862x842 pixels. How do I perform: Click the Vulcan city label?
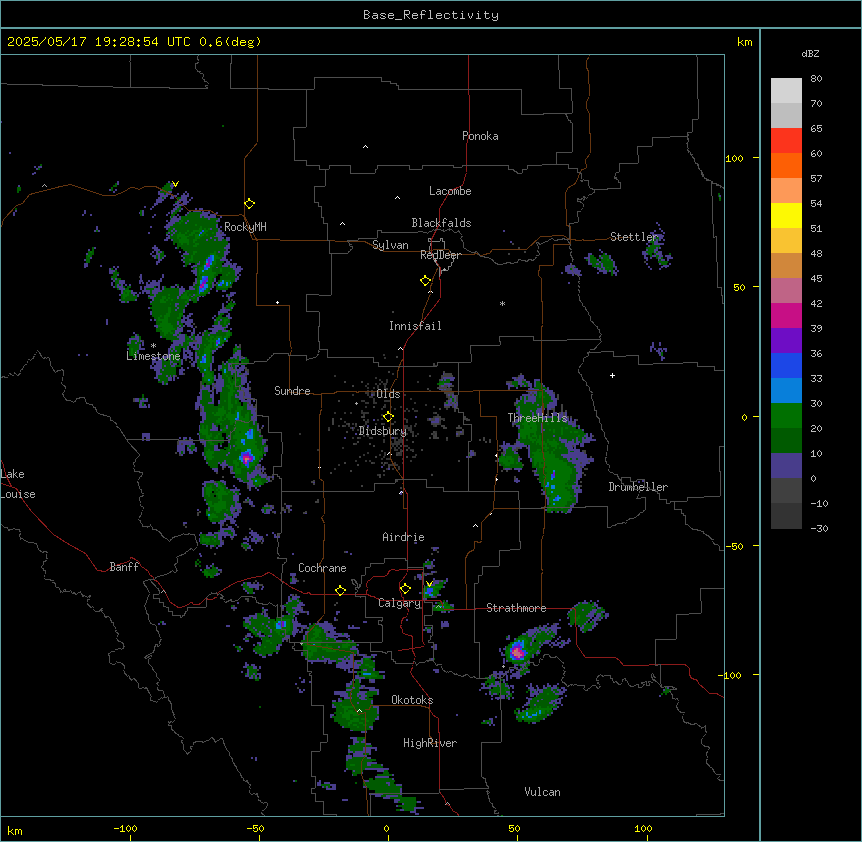(543, 792)
